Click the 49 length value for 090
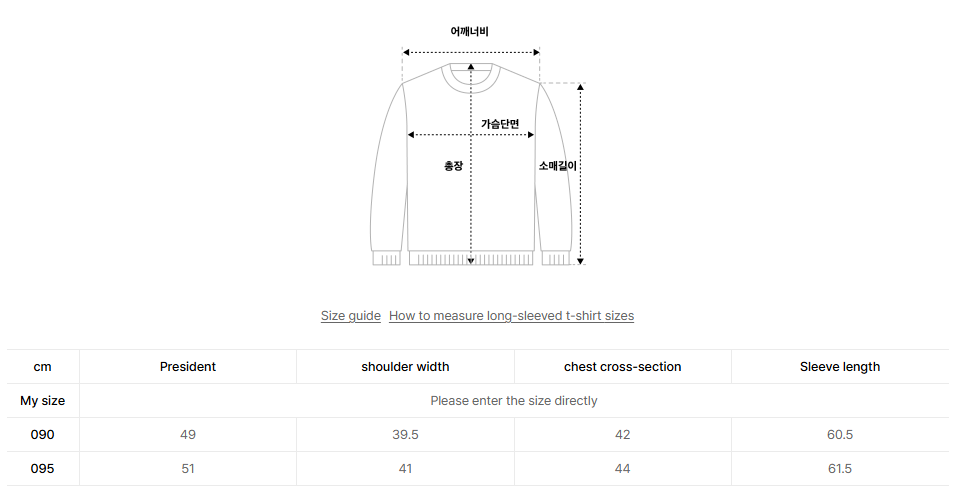This screenshot has width=957, height=489. click(x=188, y=435)
